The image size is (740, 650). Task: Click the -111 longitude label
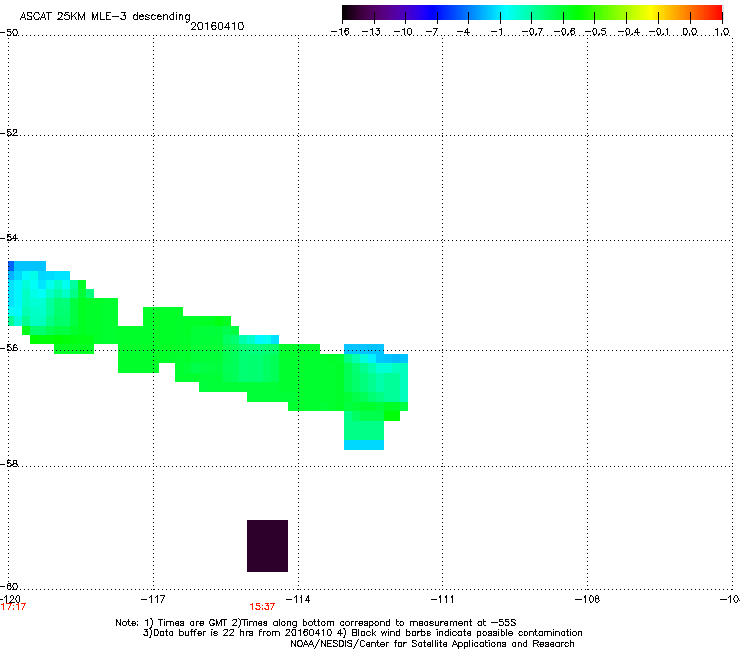442,599
